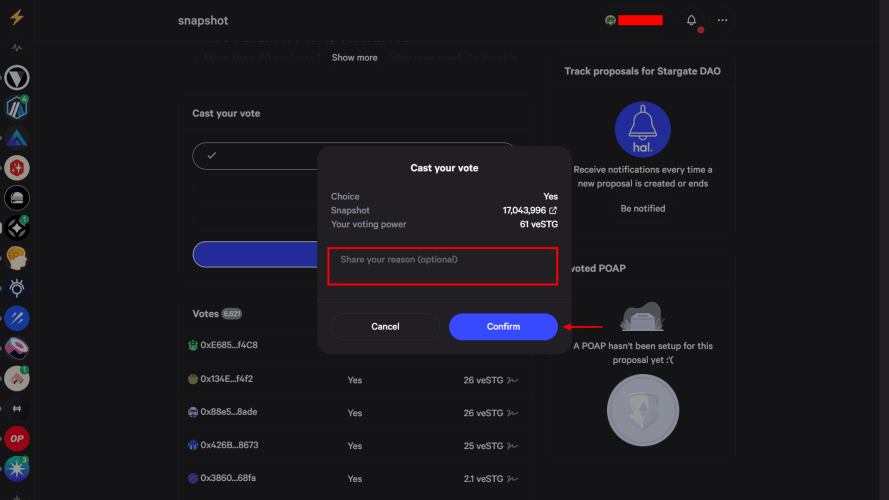Click the 61 veSTG voting power value
This screenshot has width=889, height=500.
539,224
